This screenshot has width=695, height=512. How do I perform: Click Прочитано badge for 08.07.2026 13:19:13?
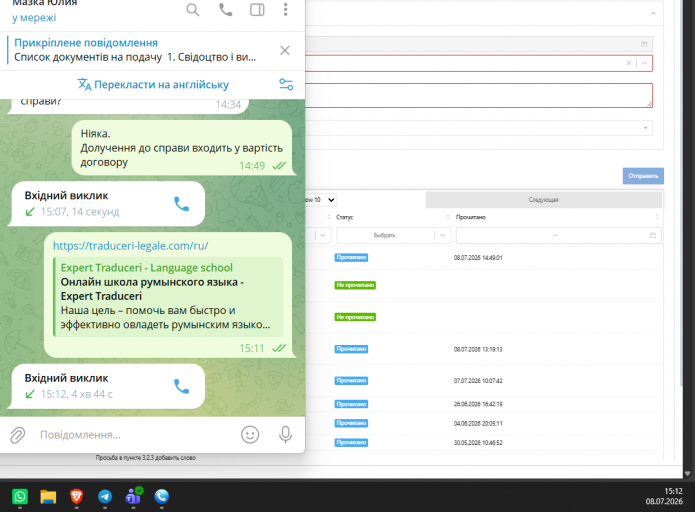(351, 349)
